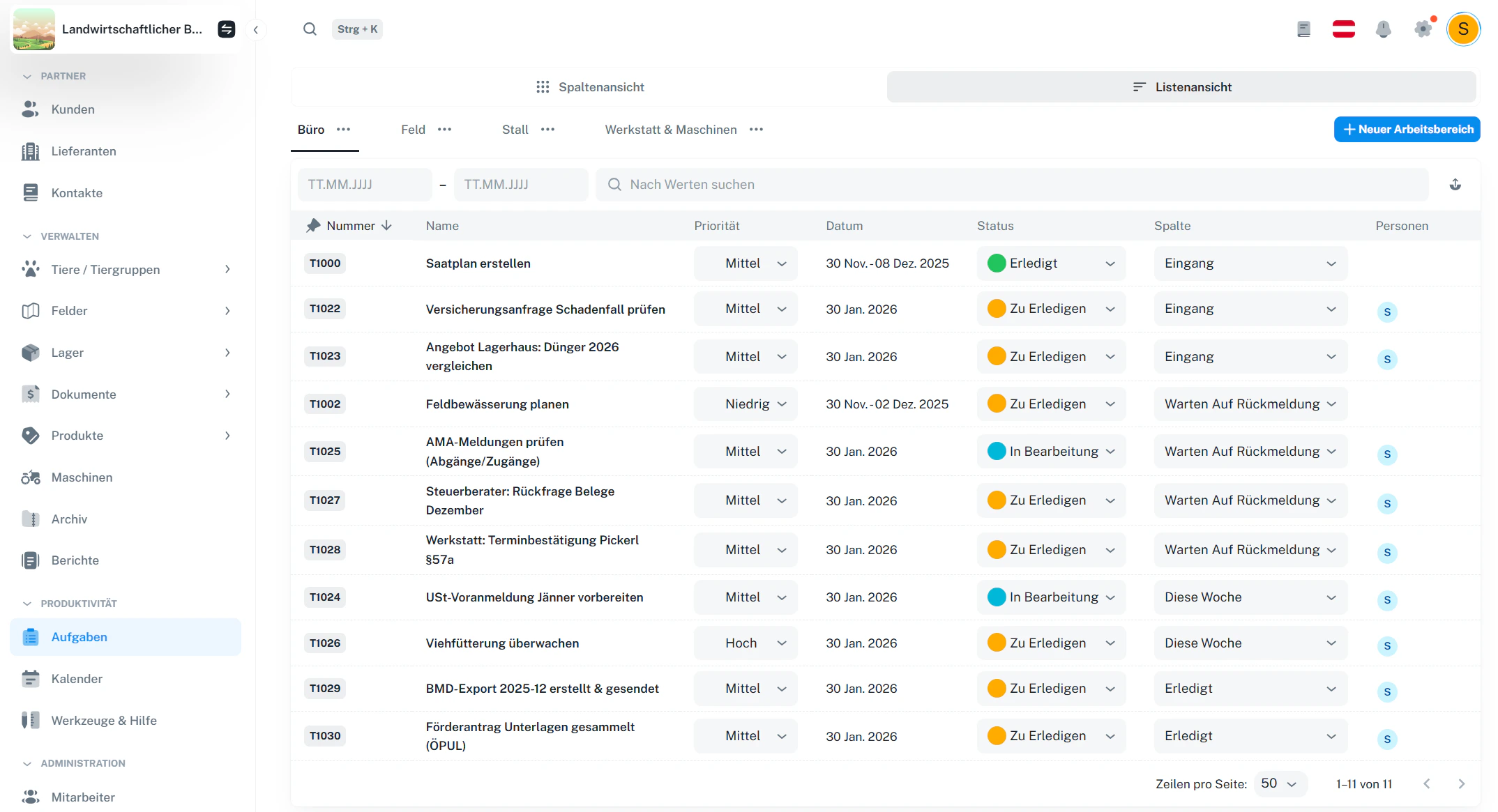Viewport: 1498px width, 812px height.
Task: Click the notification bell icon
Action: [x=1383, y=29]
